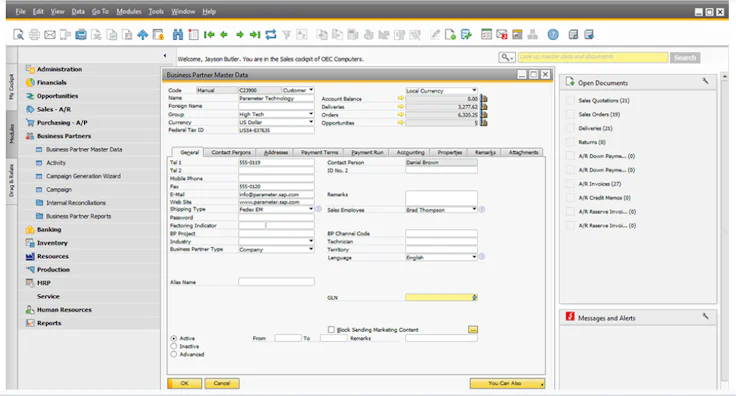Click the Opportunities graph icon
Image resolution: width=736 pixels, height=396 pixels.
pos(484,122)
